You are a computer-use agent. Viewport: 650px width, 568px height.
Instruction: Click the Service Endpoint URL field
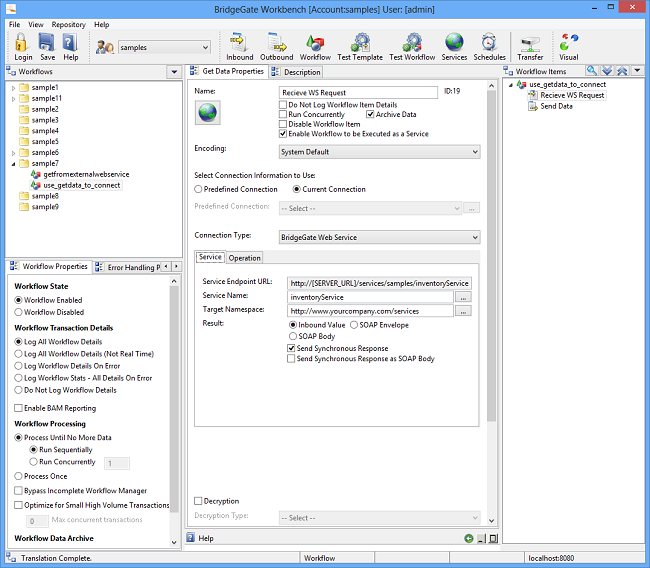(378, 283)
